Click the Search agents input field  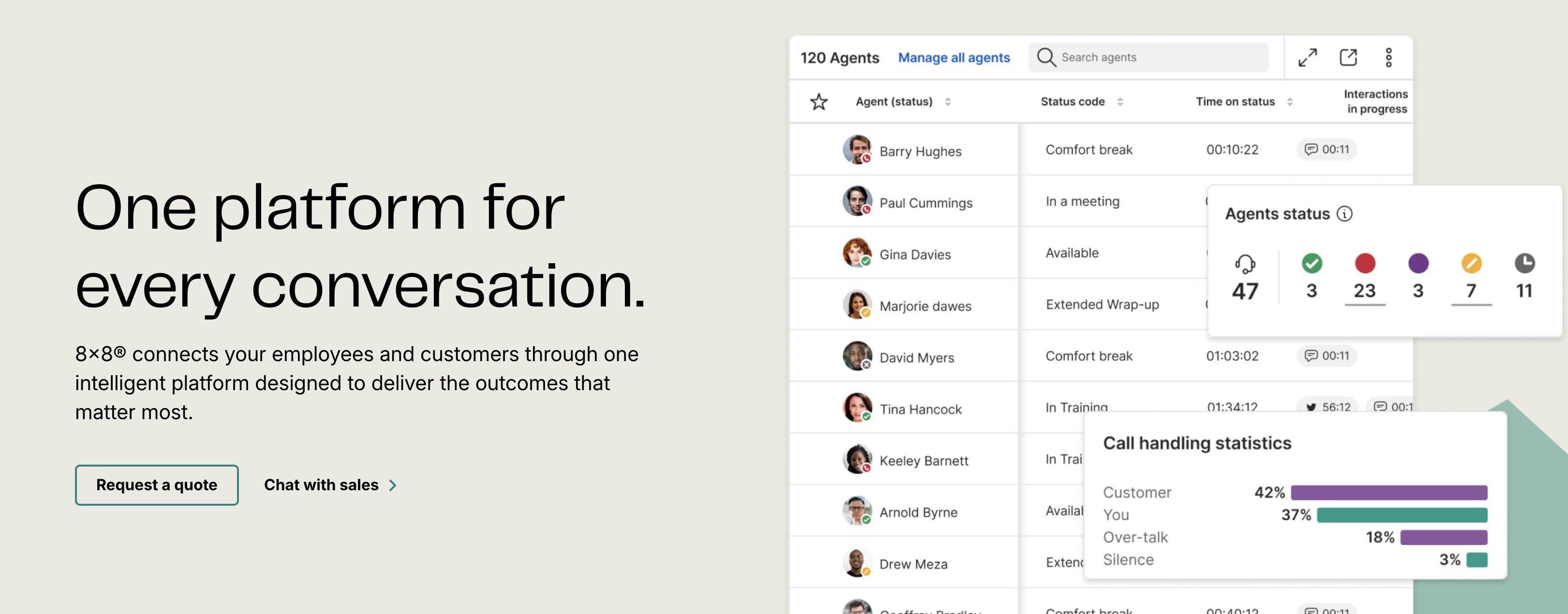[x=1156, y=58]
